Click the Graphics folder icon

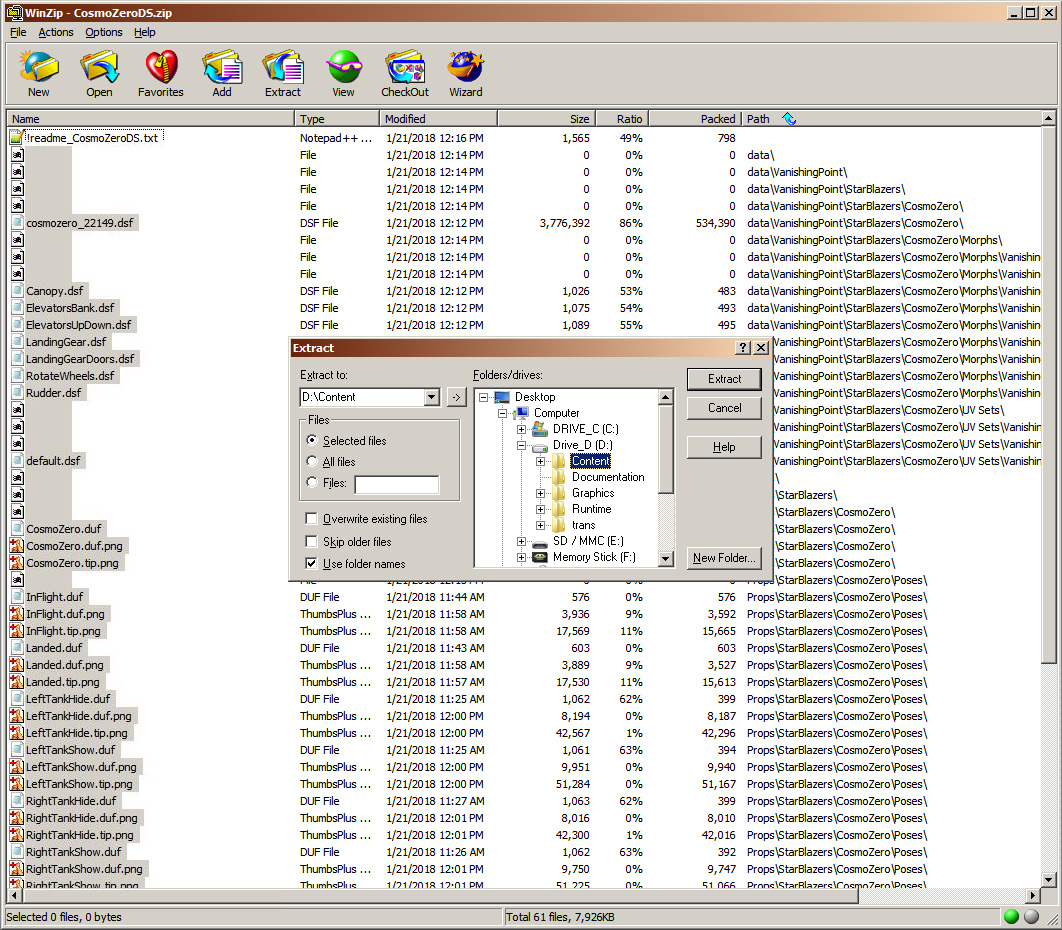click(x=559, y=493)
